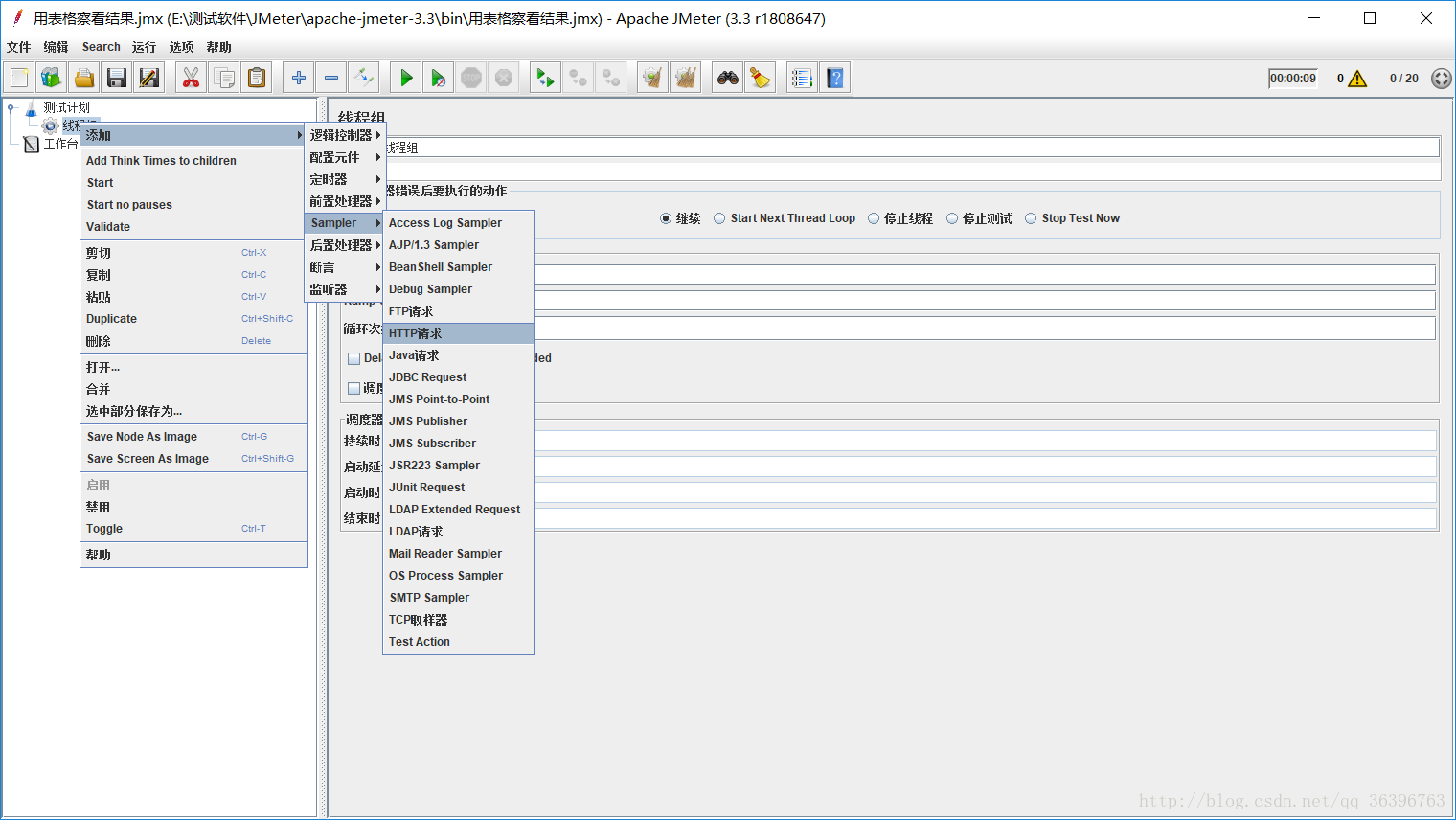The image size is (1456, 820).
Task: Click the warning triangle error log icon
Action: (x=1357, y=79)
